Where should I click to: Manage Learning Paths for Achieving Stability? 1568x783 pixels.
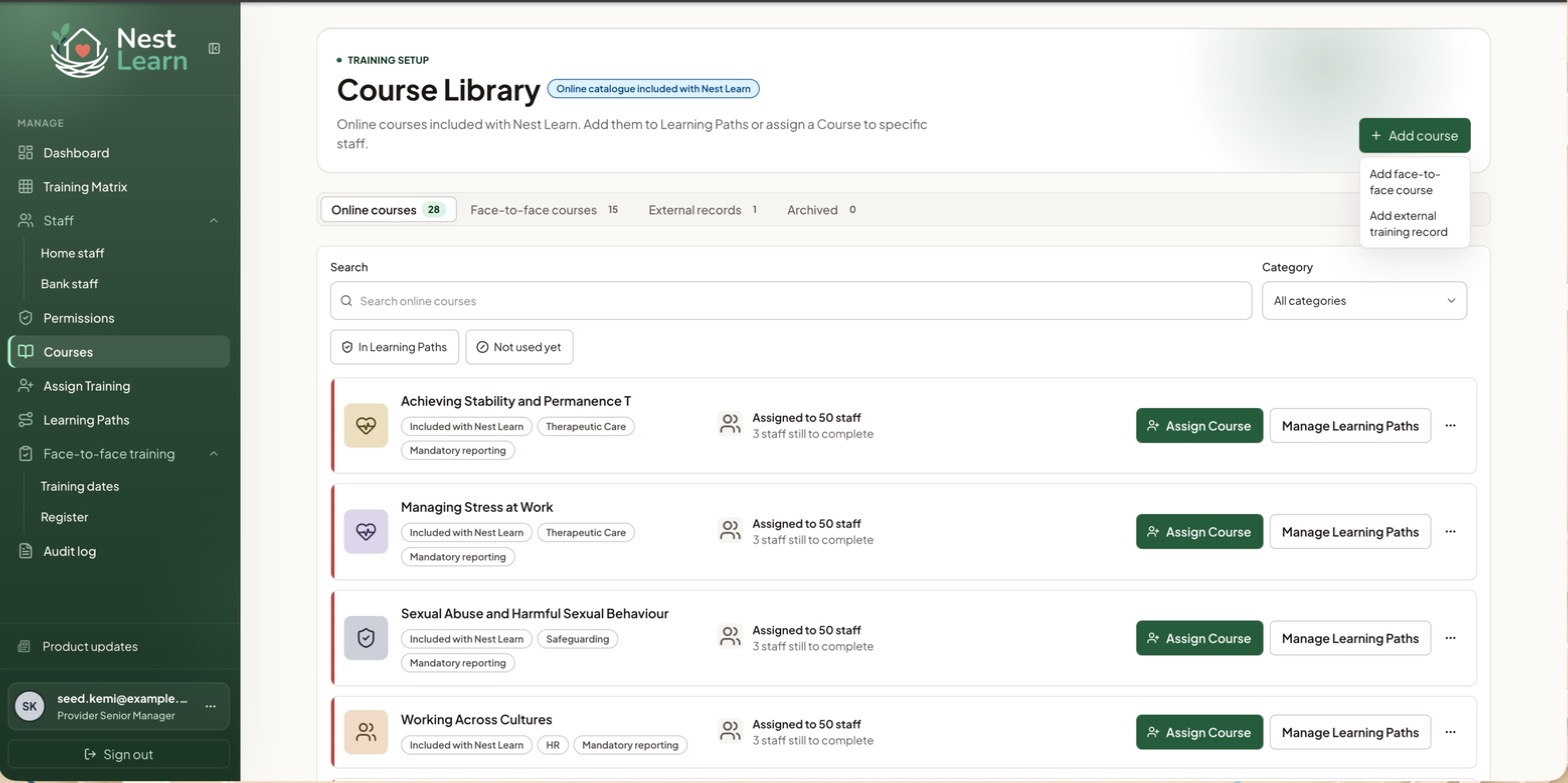tap(1350, 425)
